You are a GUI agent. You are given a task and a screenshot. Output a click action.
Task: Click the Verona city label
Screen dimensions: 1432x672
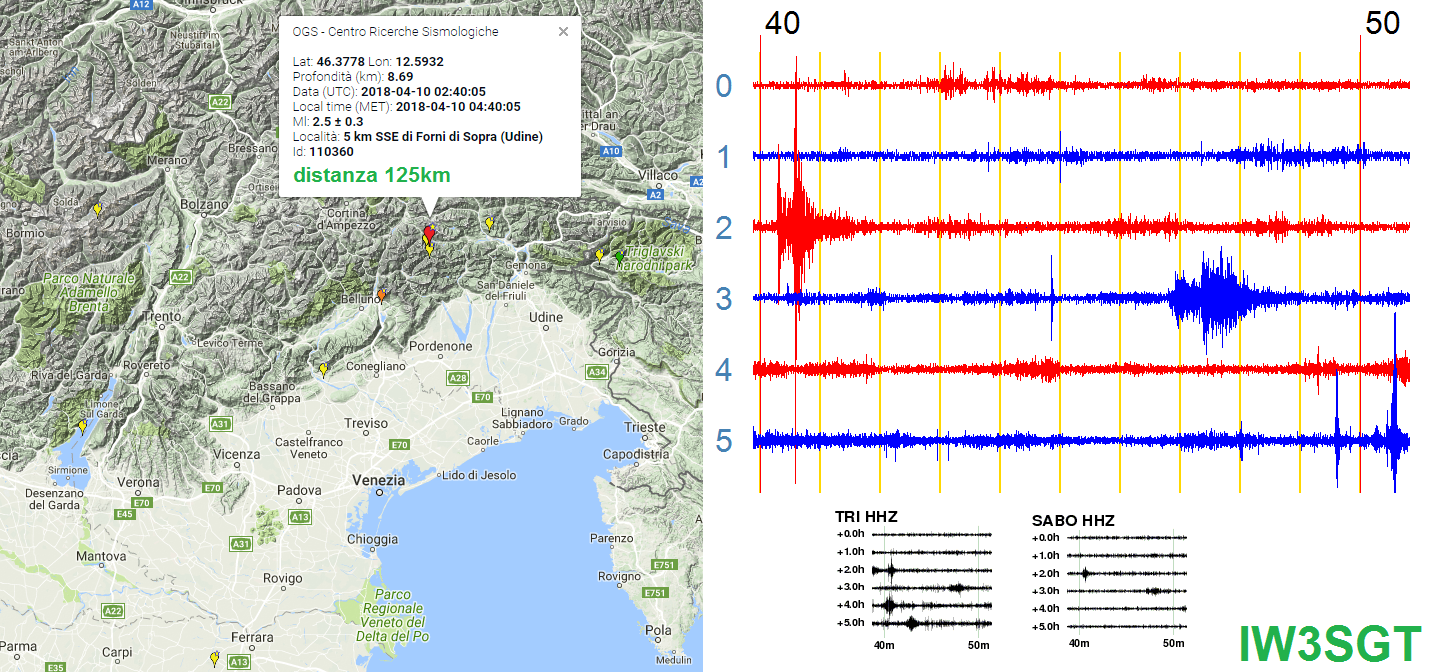137,482
